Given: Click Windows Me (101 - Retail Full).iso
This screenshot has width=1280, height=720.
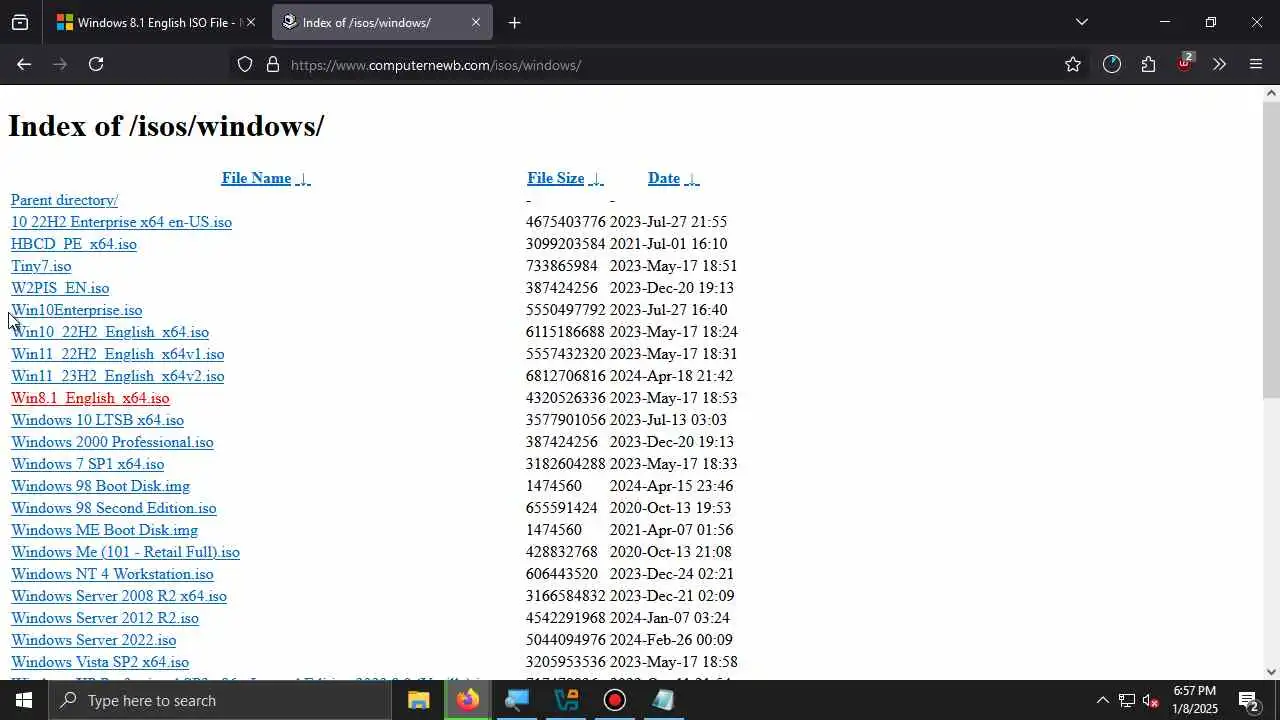Looking at the screenshot, I should [125, 552].
